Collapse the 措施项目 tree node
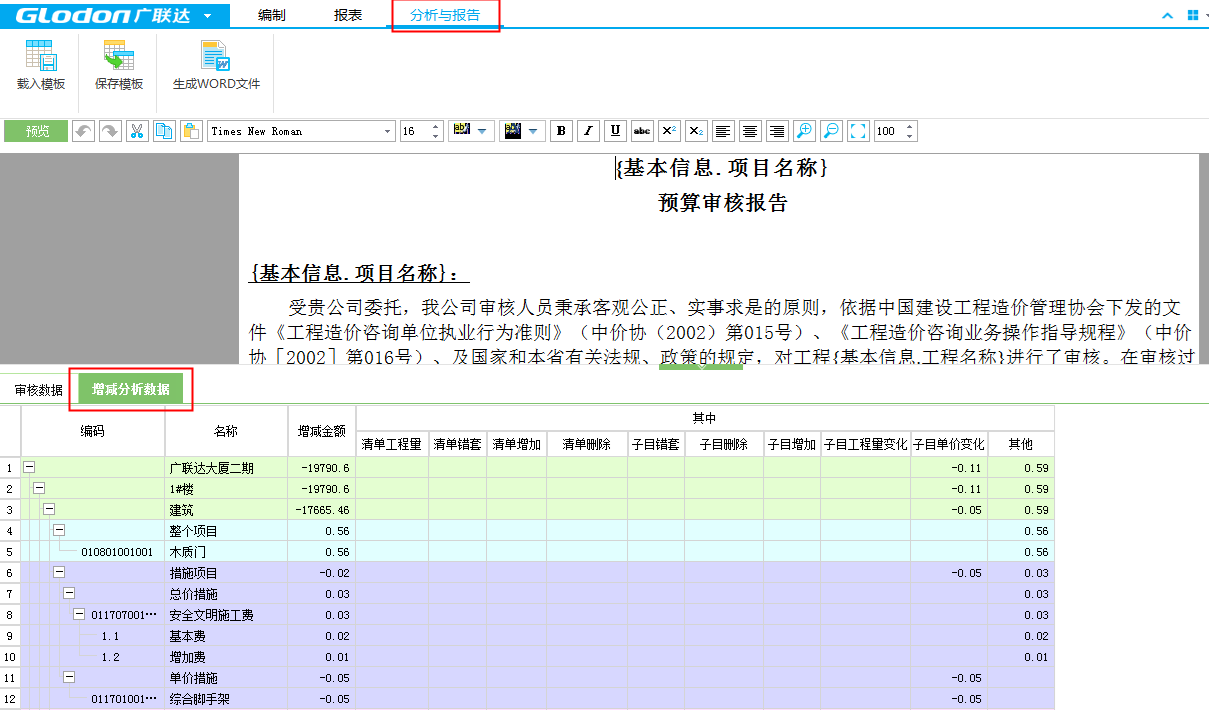The image size is (1209, 710). tap(59, 573)
